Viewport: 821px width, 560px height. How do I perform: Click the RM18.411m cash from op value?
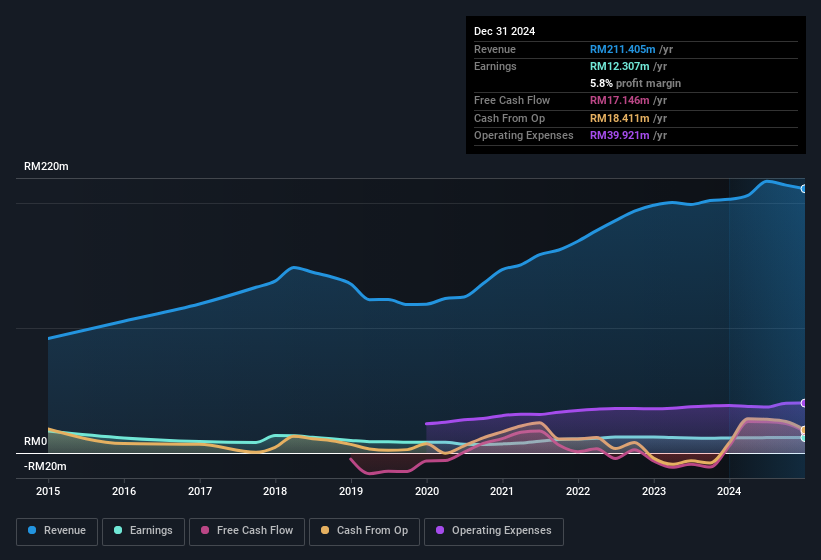coord(619,118)
